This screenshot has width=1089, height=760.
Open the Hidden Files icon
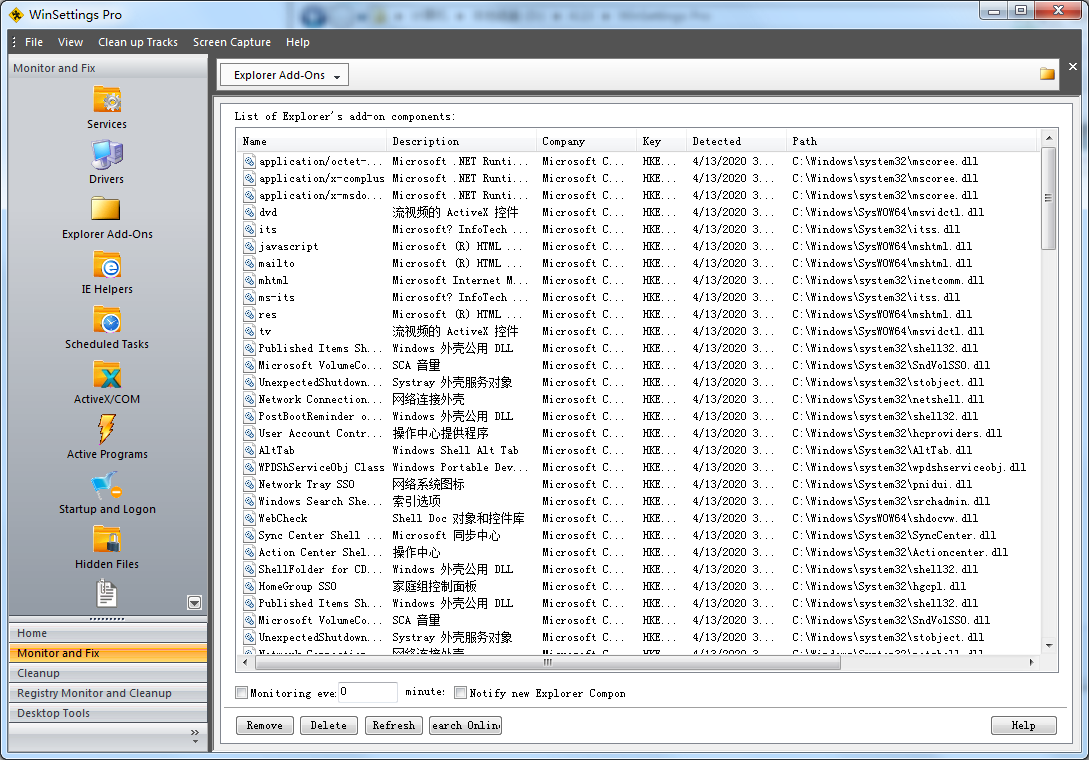click(x=107, y=540)
